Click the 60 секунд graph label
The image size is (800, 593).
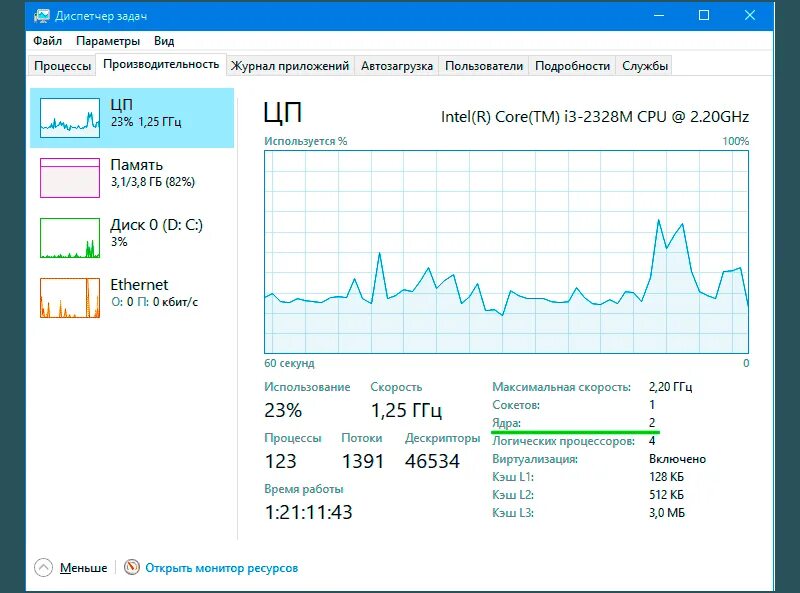pyautogui.click(x=289, y=363)
